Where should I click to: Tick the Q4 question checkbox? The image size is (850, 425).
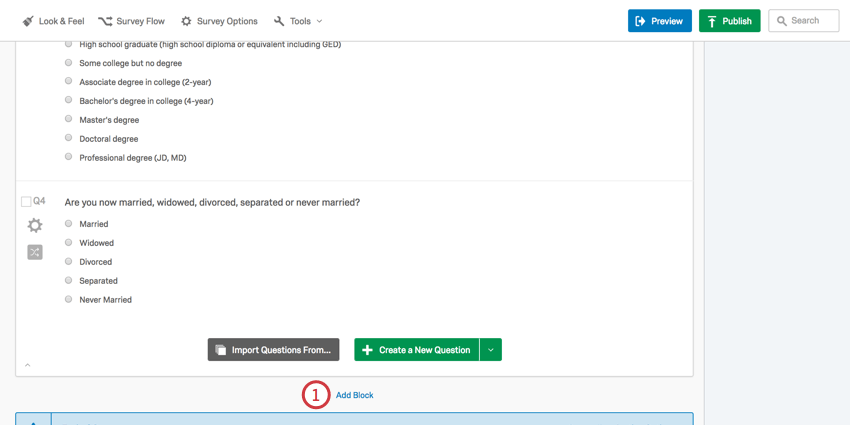point(25,202)
